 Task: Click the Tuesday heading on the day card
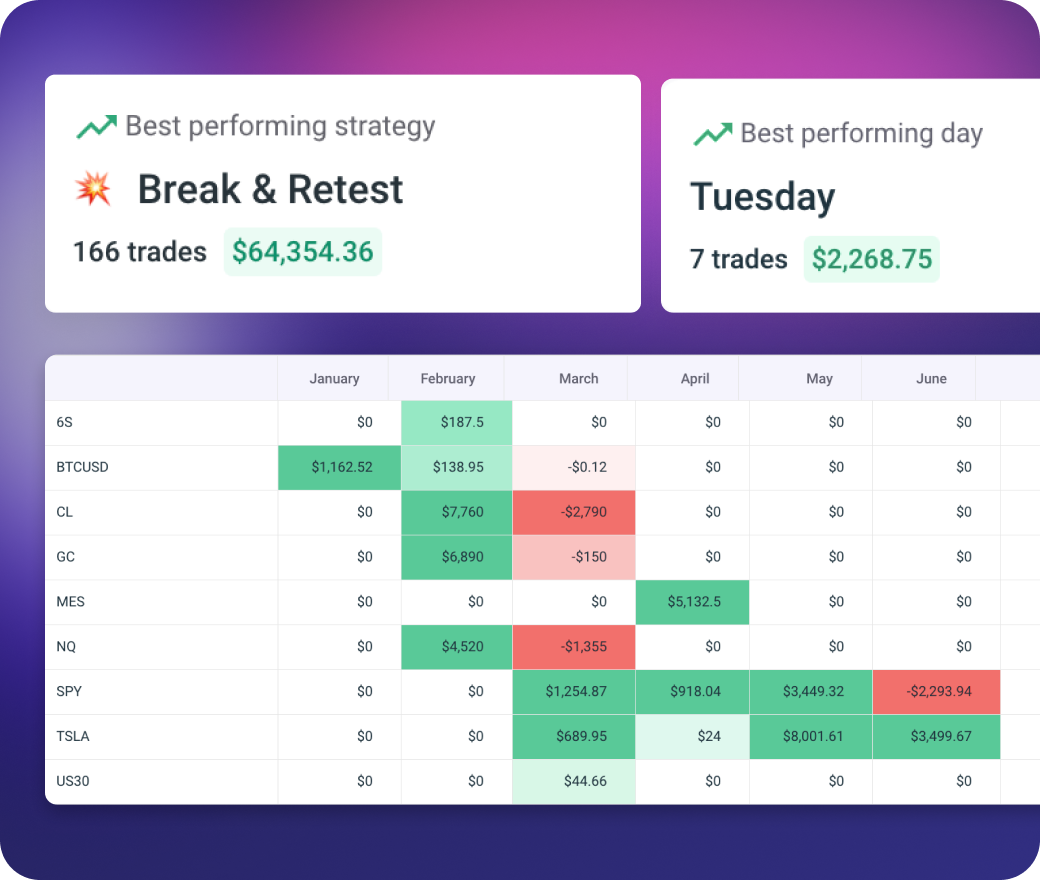coord(762,197)
